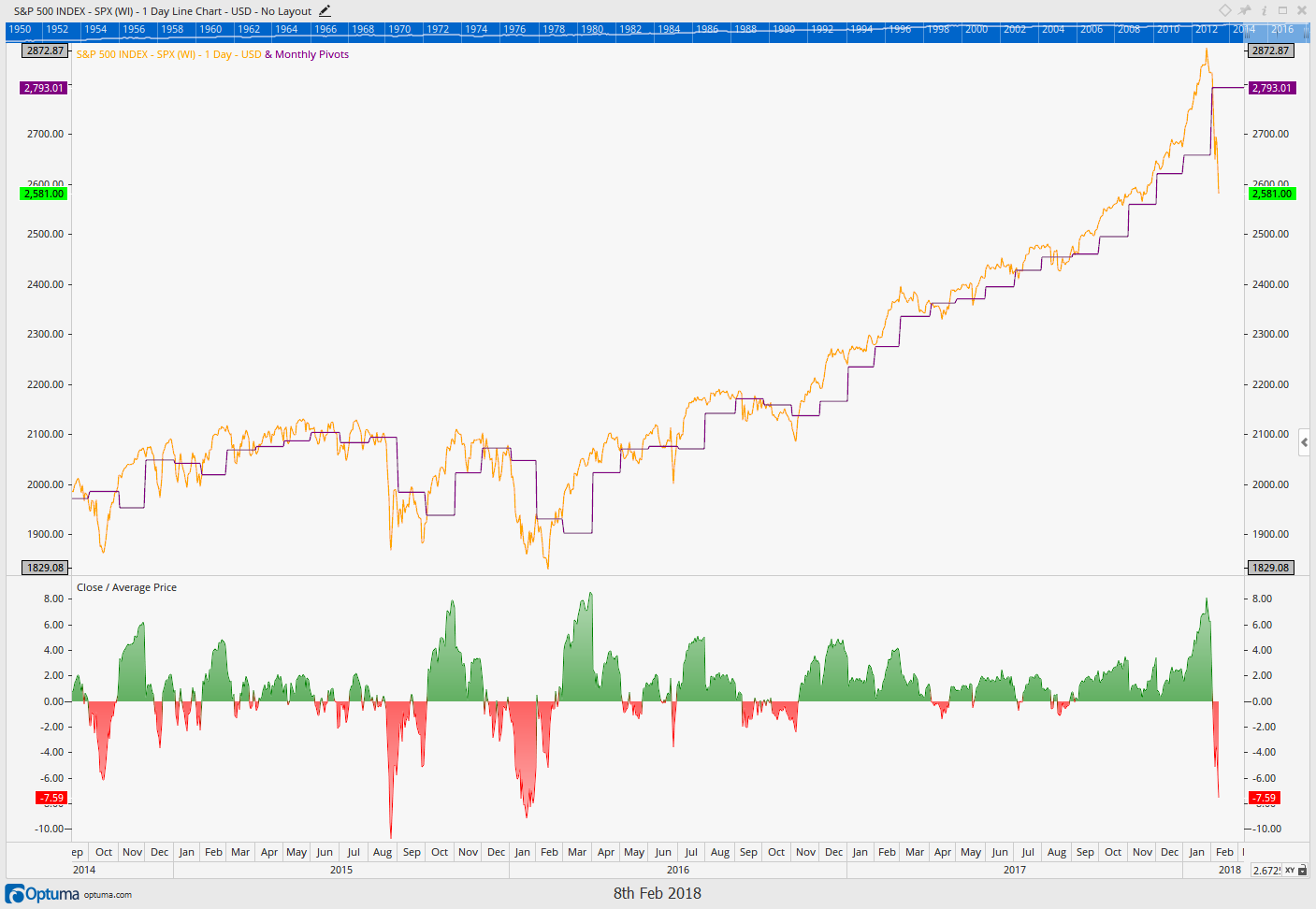1316x909 pixels.
Task: Click the 2700.00 gridline label on left axis
Action: (45, 134)
